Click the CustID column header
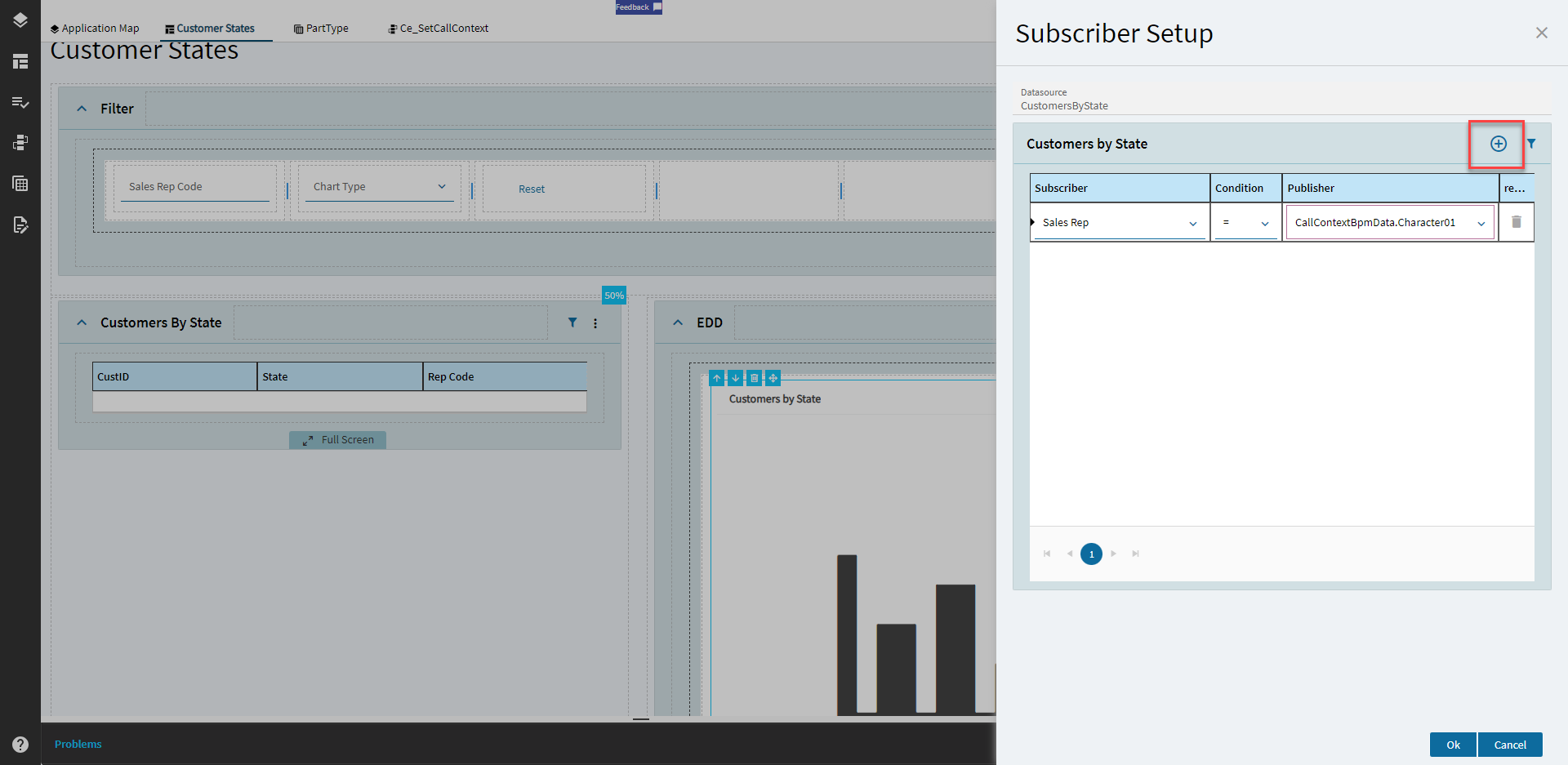Image resolution: width=1568 pixels, height=765 pixels. pos(175,376)
